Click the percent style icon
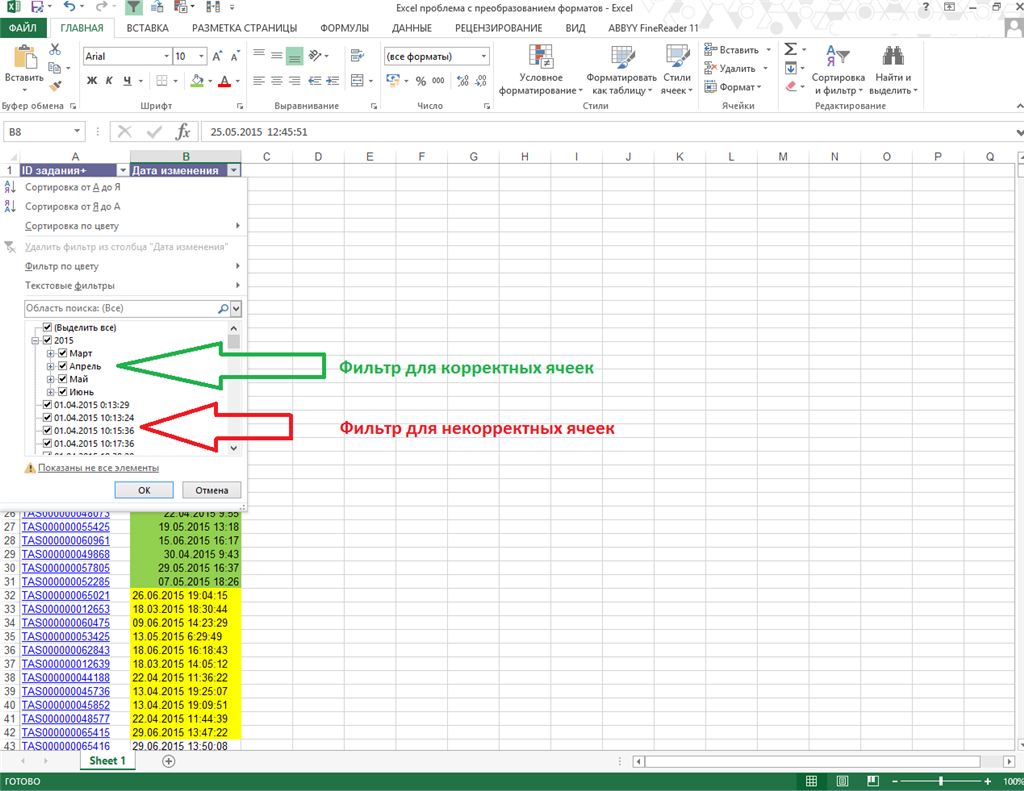This screenshot has height=791, width=1024. point(421,81)
